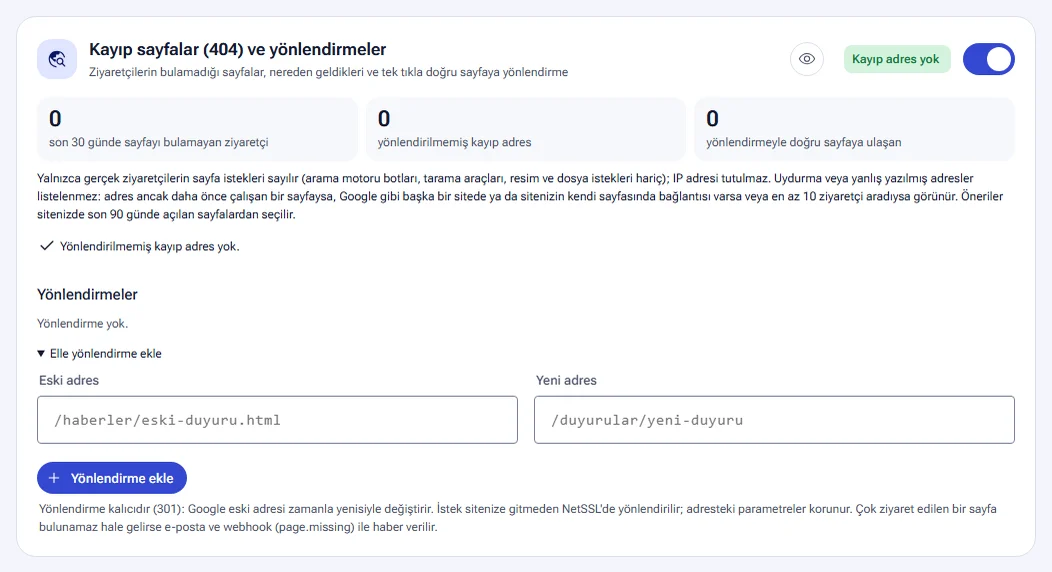Click the 'Yönlendirme ekle' button
Image resolution: width=1052 pixels, height=572 pixels.
coord(111,478)
